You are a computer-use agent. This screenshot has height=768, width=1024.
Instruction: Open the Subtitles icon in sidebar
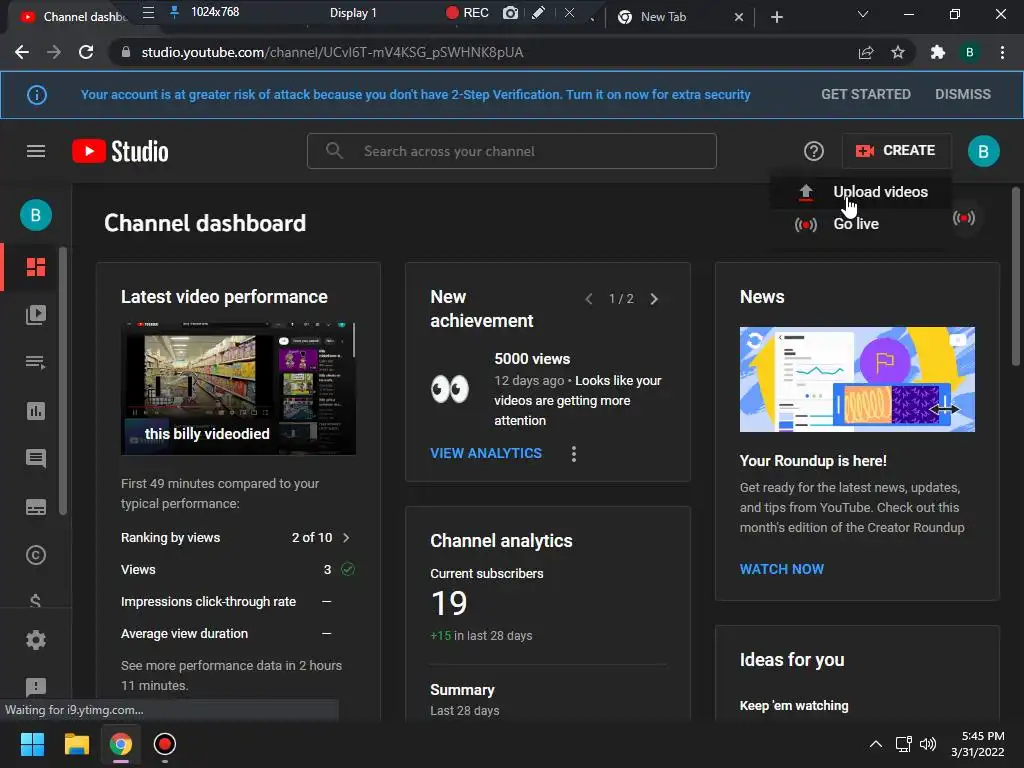point(36,507)
